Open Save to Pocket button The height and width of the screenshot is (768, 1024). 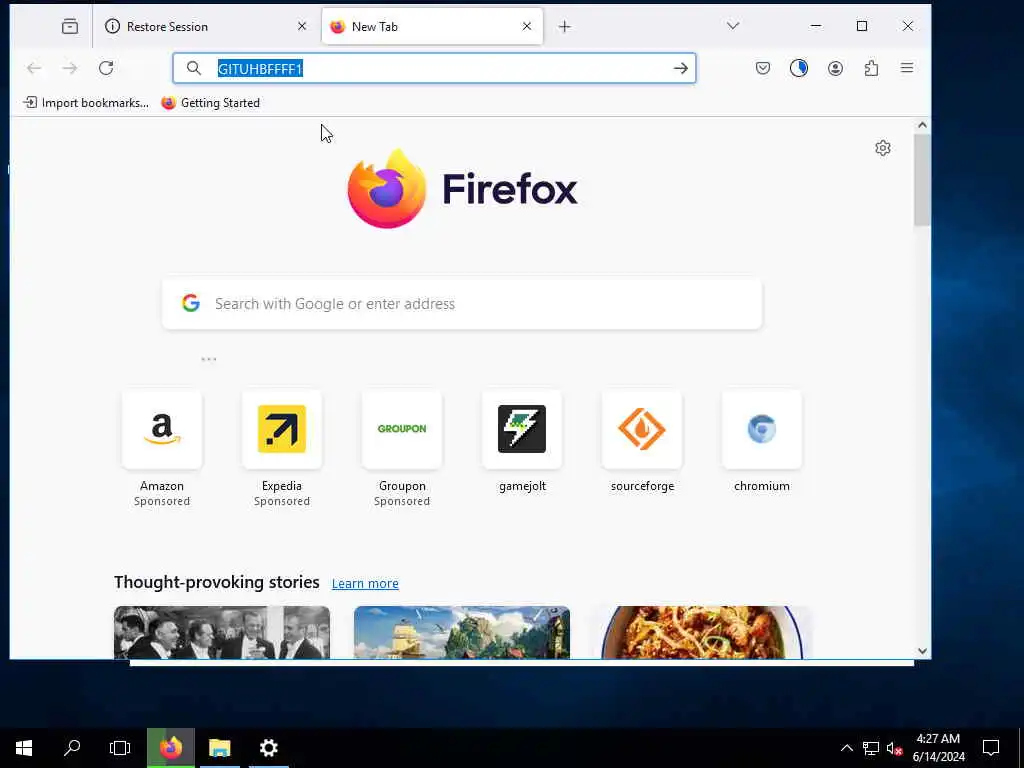[x=763, y=68]
